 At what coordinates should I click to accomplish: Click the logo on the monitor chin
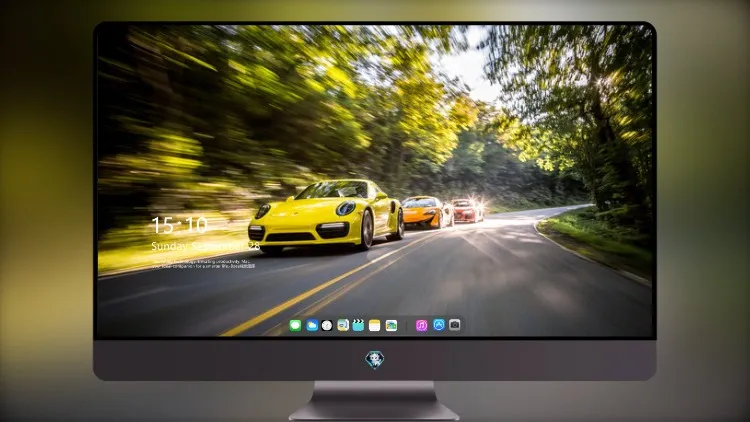[x=375, y=360]
